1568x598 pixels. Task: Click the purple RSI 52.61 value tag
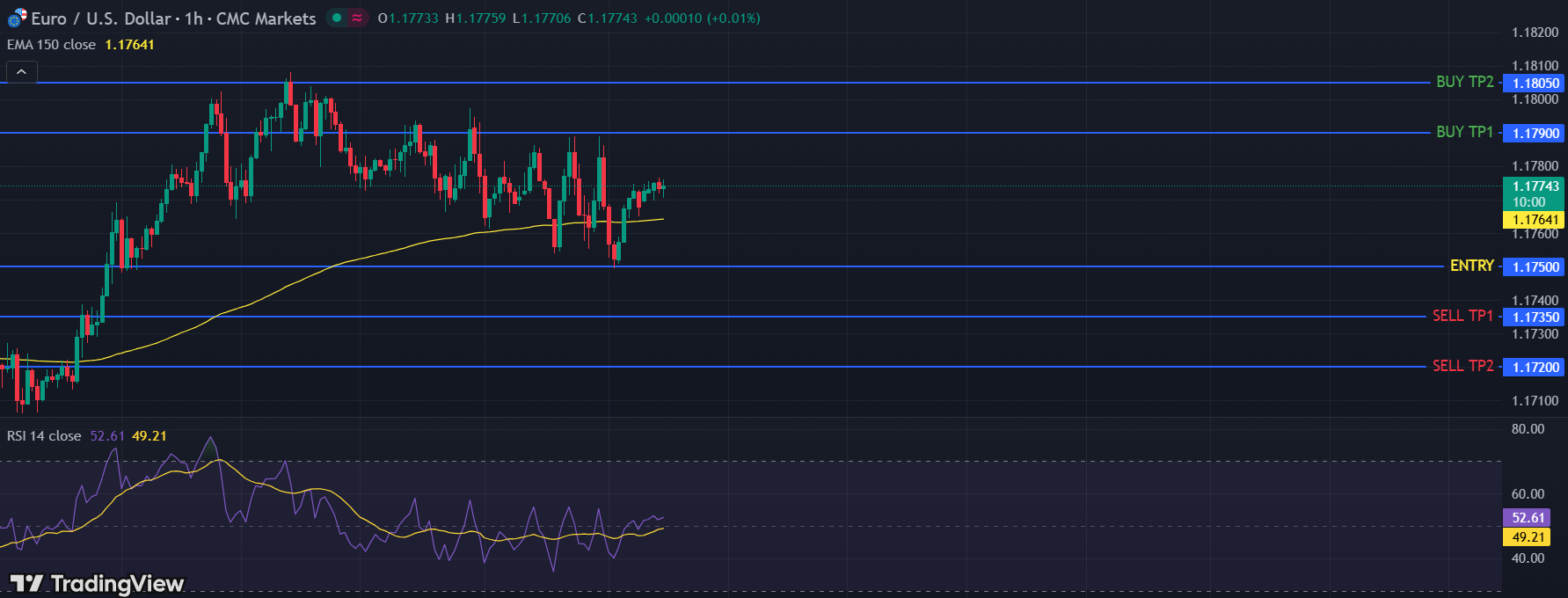coord(1528,518)
